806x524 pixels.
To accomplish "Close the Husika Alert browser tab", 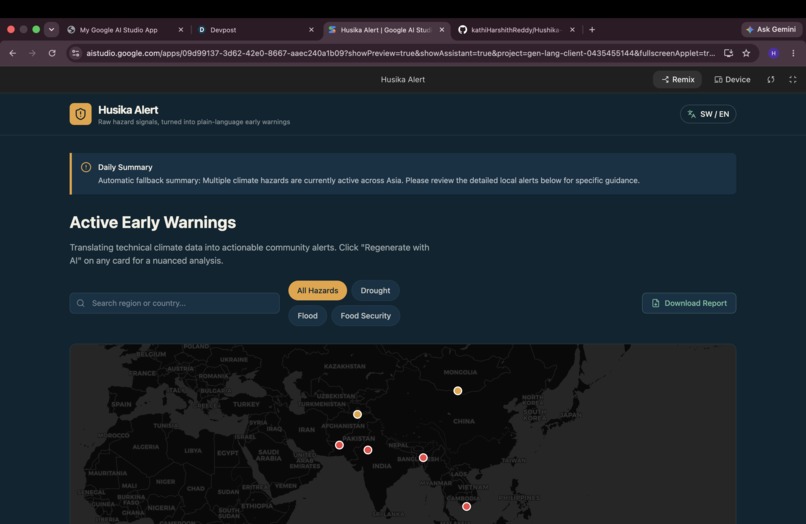I will pos(442,30).
